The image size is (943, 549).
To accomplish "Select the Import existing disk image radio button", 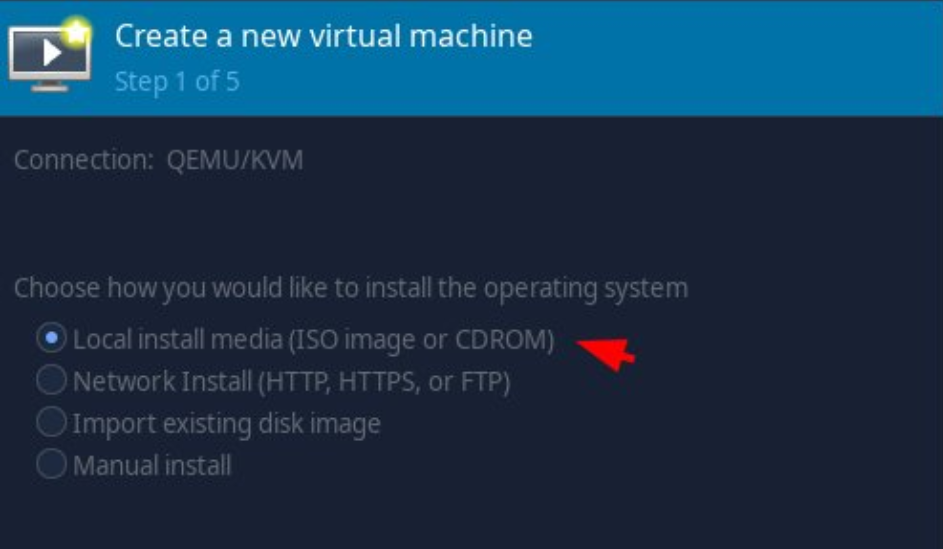I will pyautogui.click(x=51, y=422).
